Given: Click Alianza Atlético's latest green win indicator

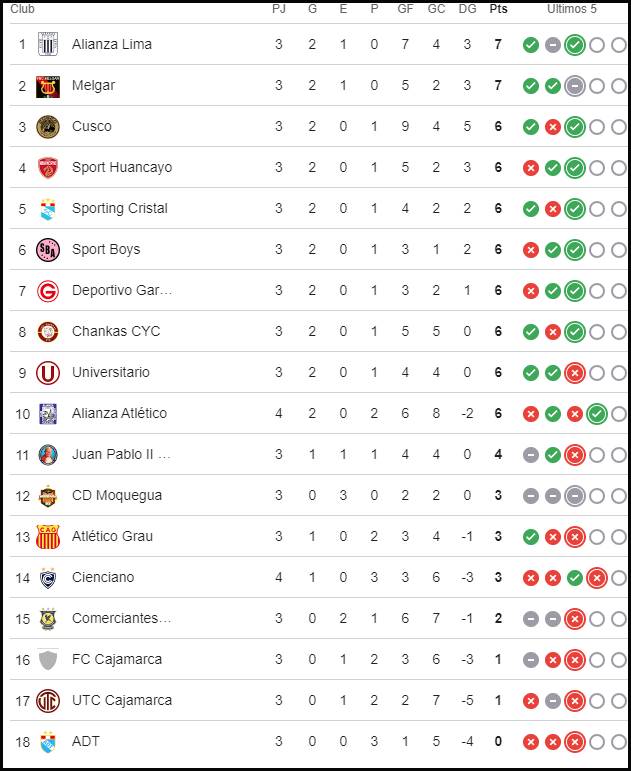Looking at the screenshot, I should pos(597,414).
